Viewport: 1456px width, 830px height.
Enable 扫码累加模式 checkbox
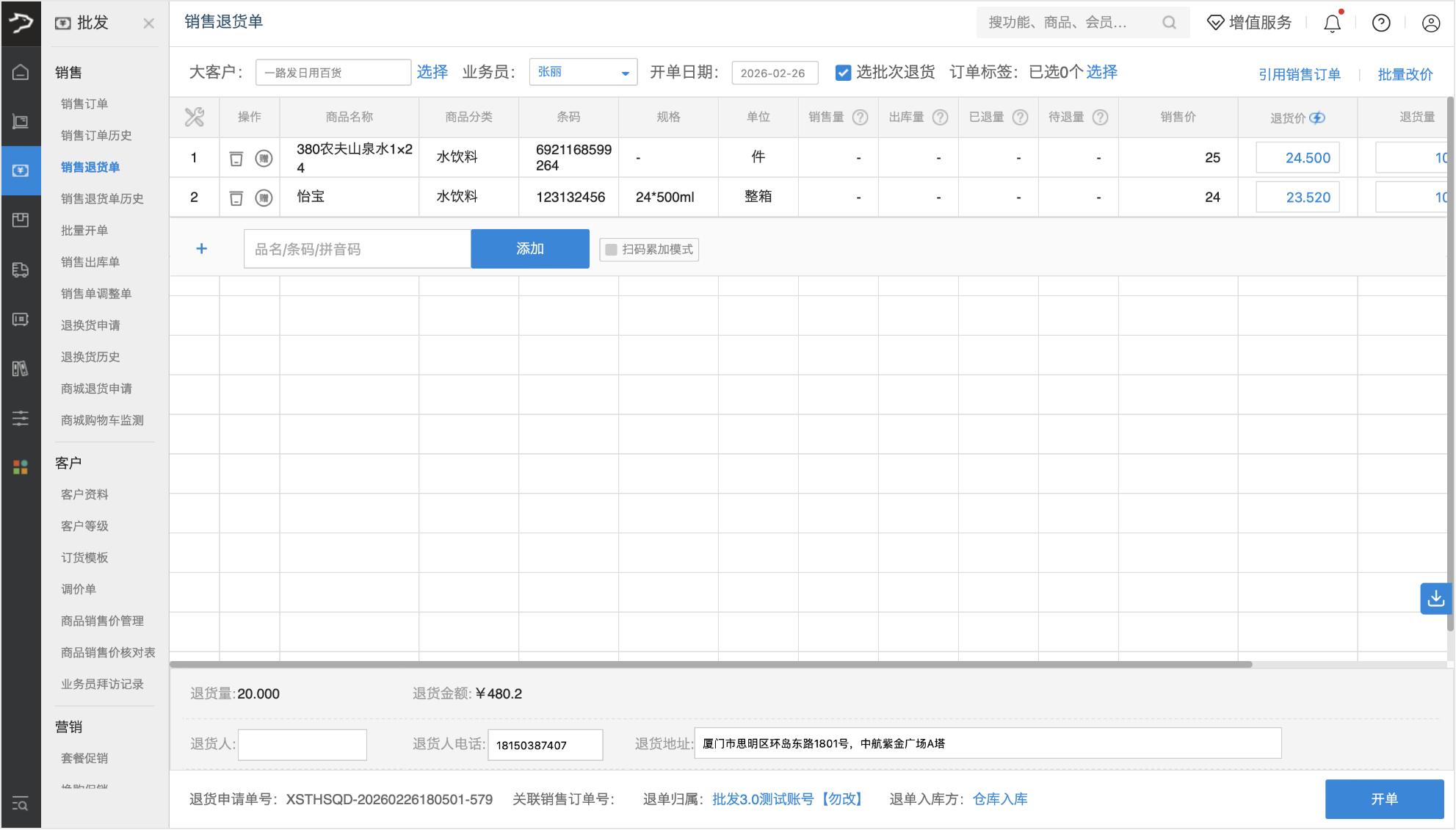(x=611, y=250)
